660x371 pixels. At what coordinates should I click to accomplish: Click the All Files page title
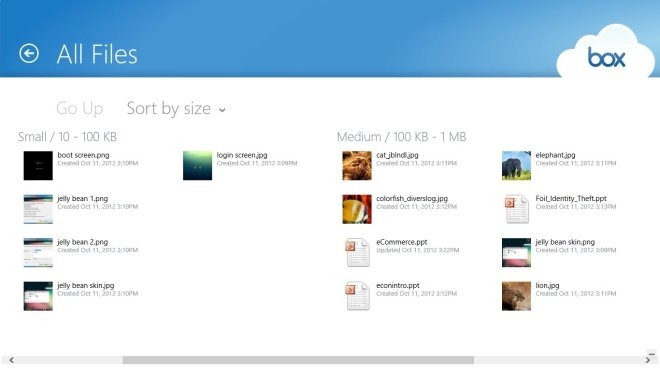[97, 54]
